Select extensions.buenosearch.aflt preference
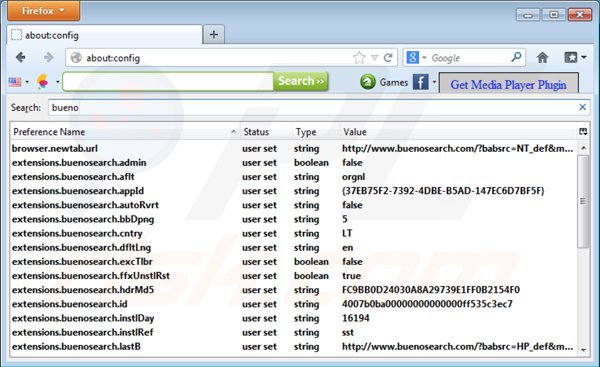Image resolution: width=600 pixels, height=367 pixels. [x=293, y=177]
